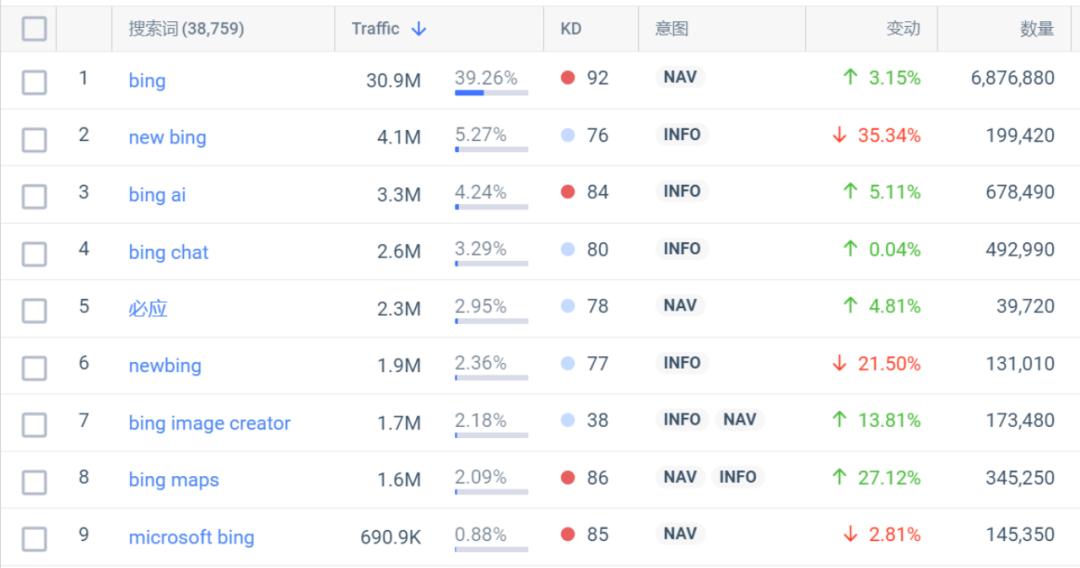Sort by the 数量 column header

click(x=1037, y=29)
